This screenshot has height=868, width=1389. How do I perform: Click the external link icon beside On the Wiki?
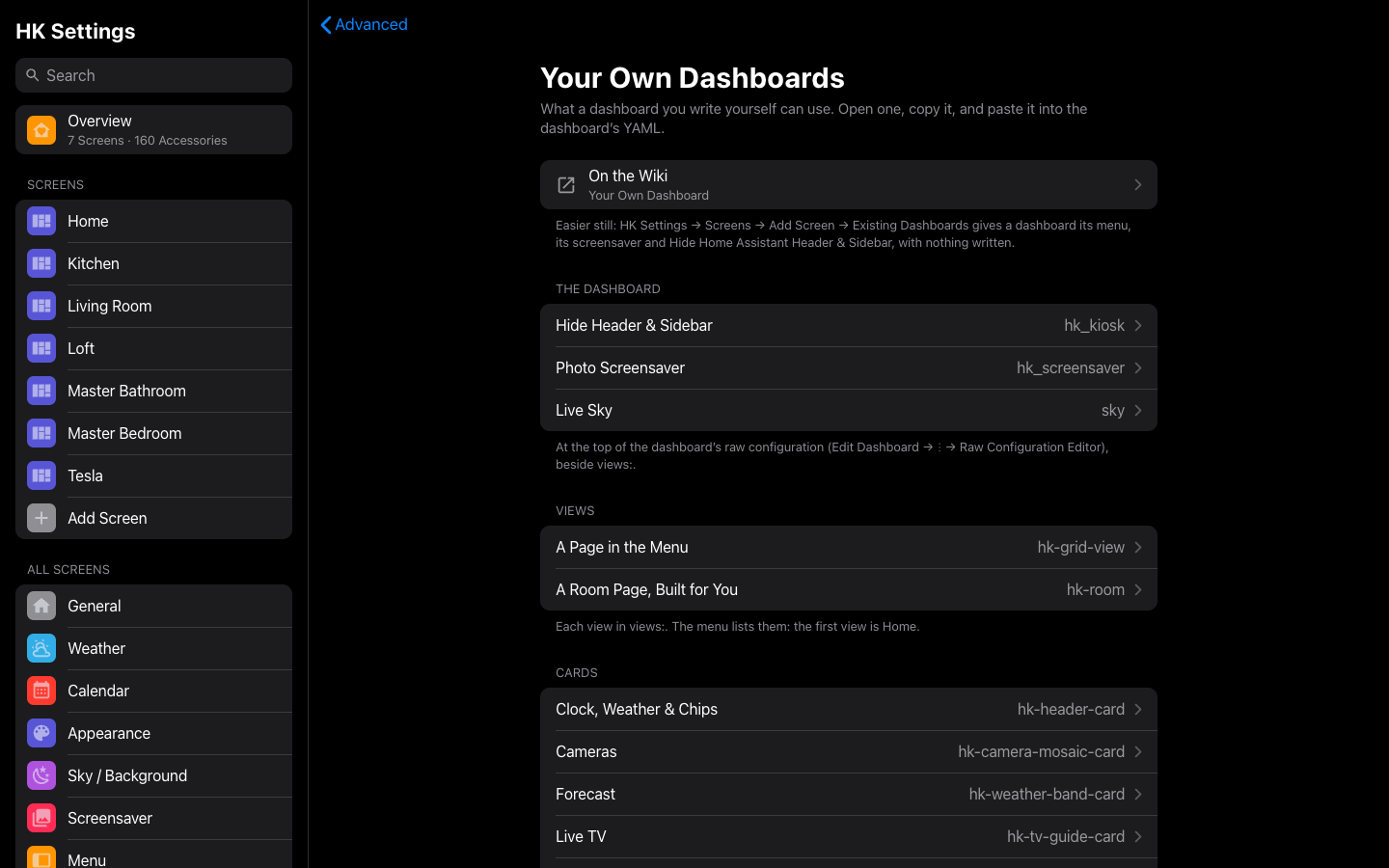(x=566, y=185)
